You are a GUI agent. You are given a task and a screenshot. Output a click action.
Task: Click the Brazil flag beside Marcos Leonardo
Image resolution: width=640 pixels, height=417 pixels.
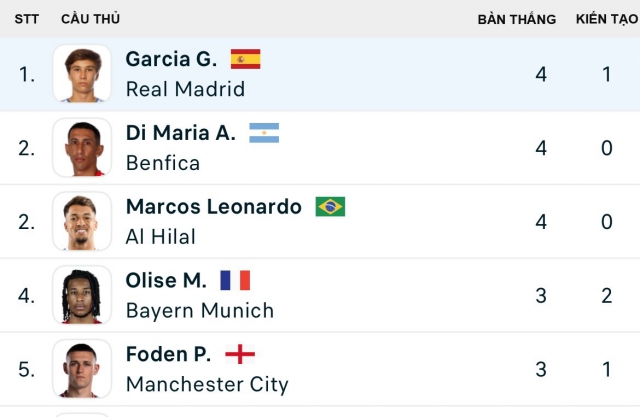coord(330,206)
